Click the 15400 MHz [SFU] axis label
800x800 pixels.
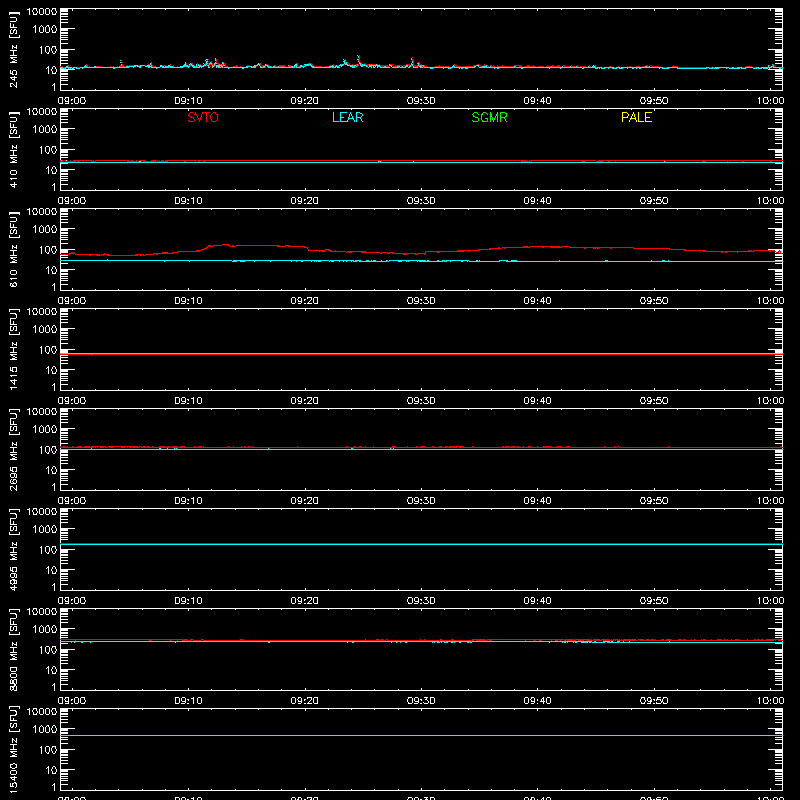click(13, 749)
